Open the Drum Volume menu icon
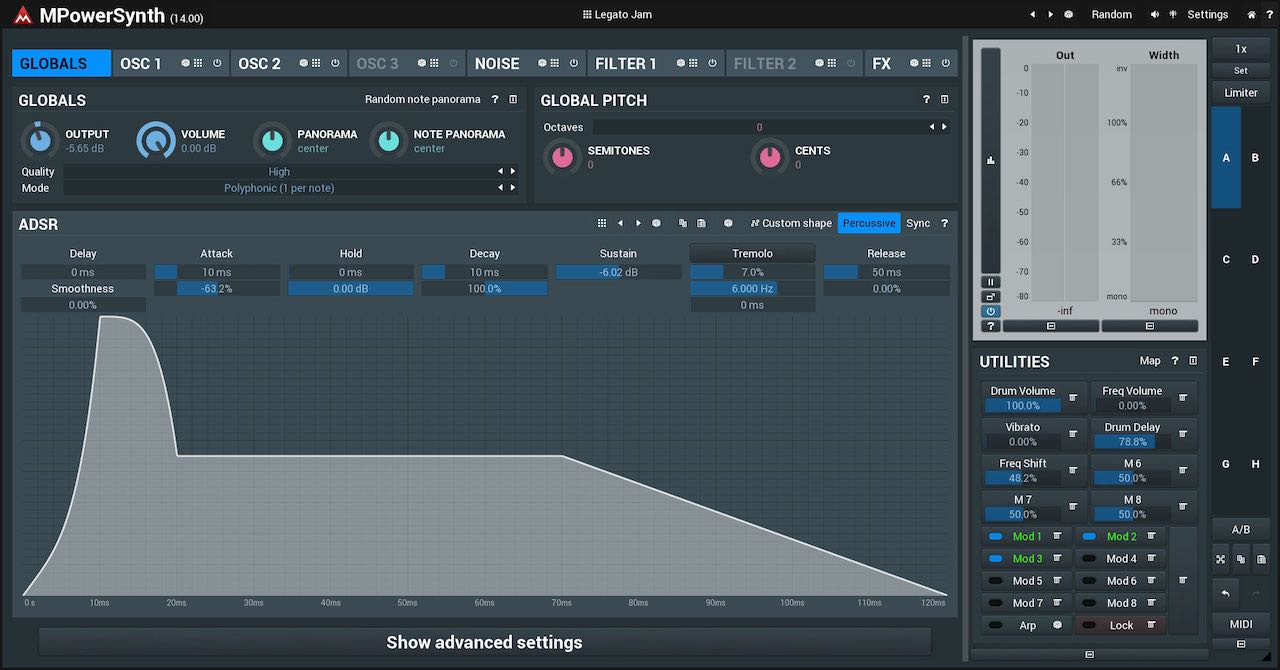1280x670 pixels. click(x=1072, y=398)
